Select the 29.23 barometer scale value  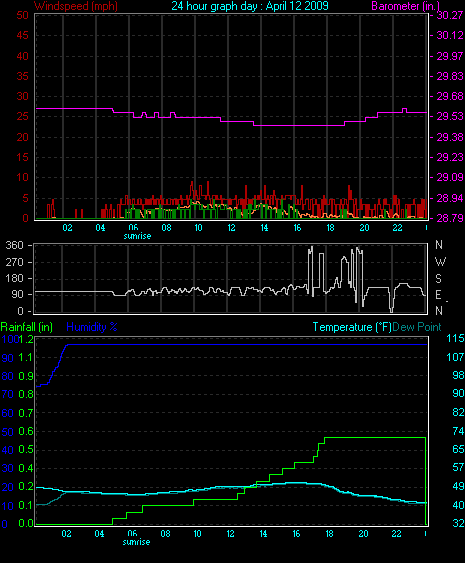(x=450, y=157)
